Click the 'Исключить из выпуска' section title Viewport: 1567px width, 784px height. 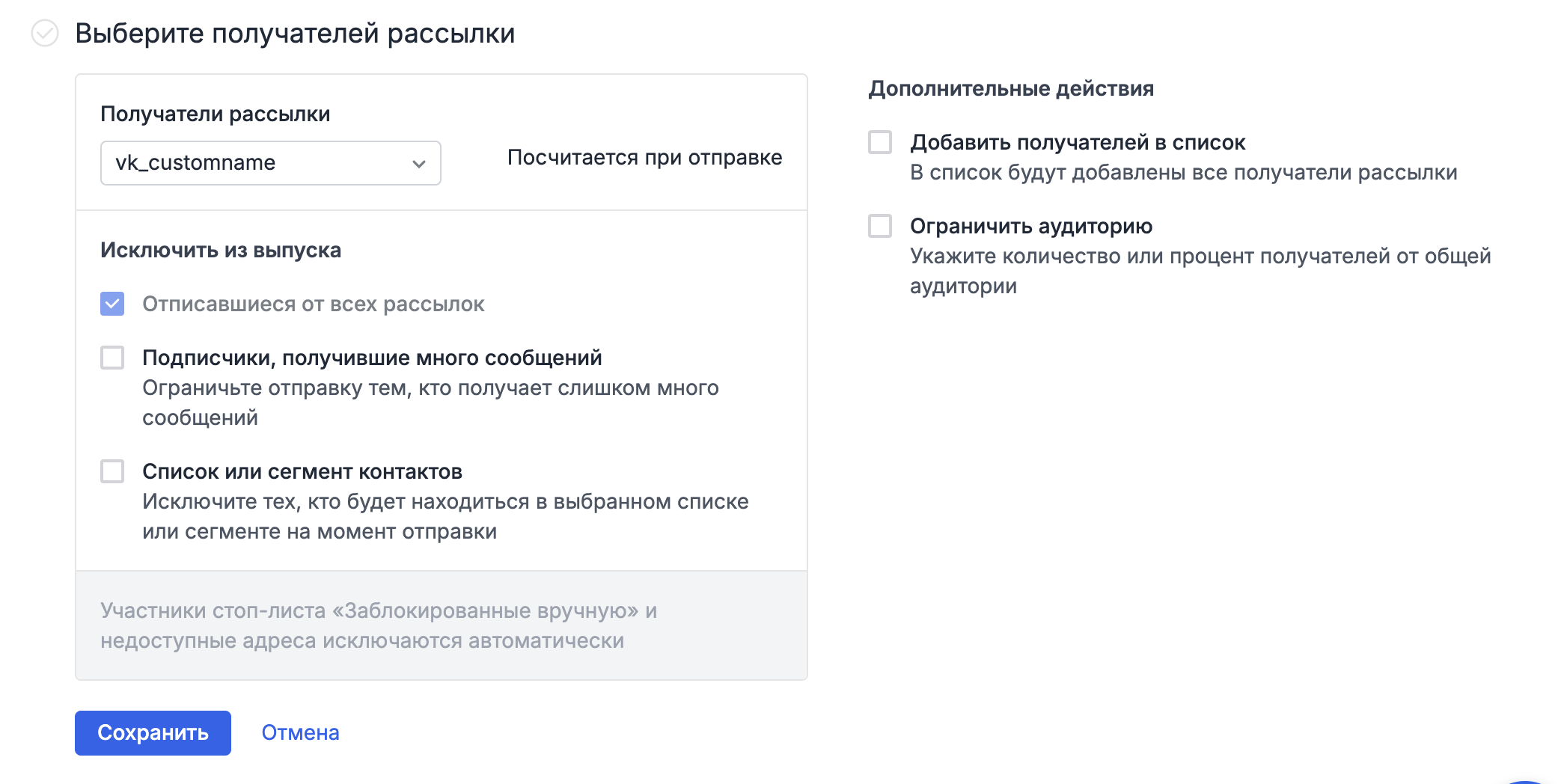[221, 250]
